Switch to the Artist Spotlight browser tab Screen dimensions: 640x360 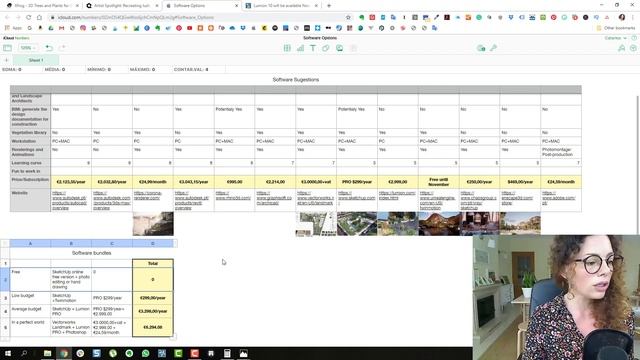(122, 6)
